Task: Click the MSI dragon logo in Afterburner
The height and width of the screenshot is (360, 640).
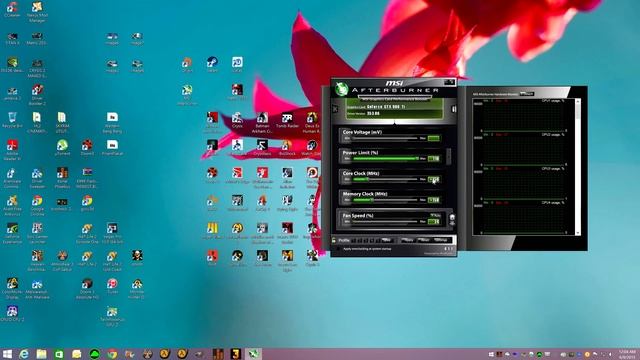Action: [342, 89]
